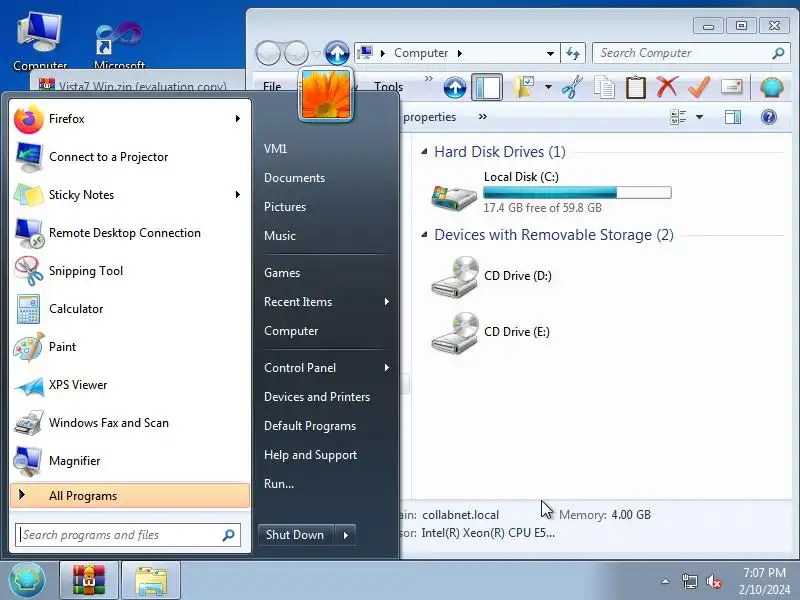Viewport: 800px width, 600px height.
Task: Click the refresh button beside address bar
Action: coord(573,53)
